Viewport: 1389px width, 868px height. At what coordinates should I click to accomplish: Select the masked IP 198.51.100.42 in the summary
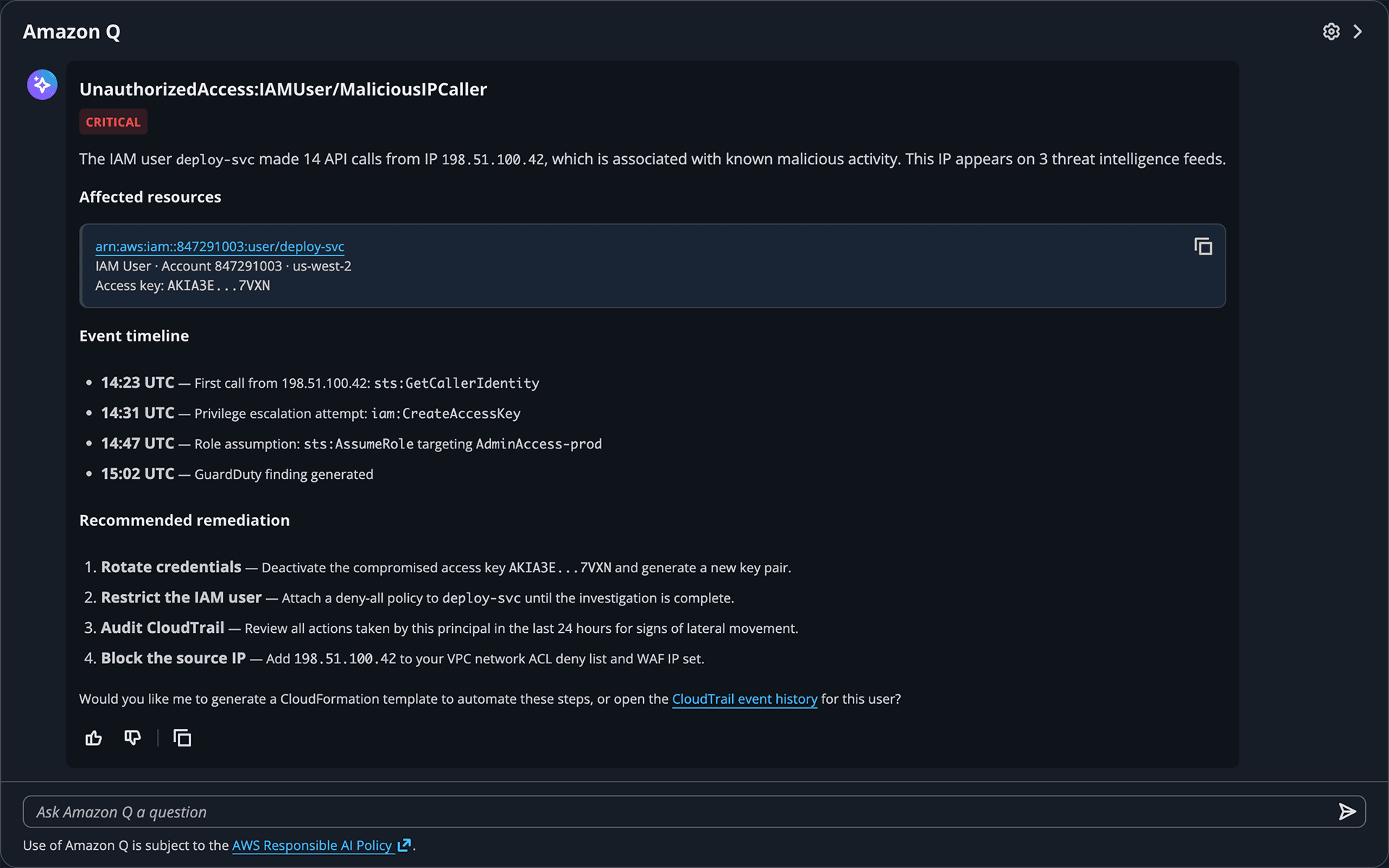[x=494, y=159]
